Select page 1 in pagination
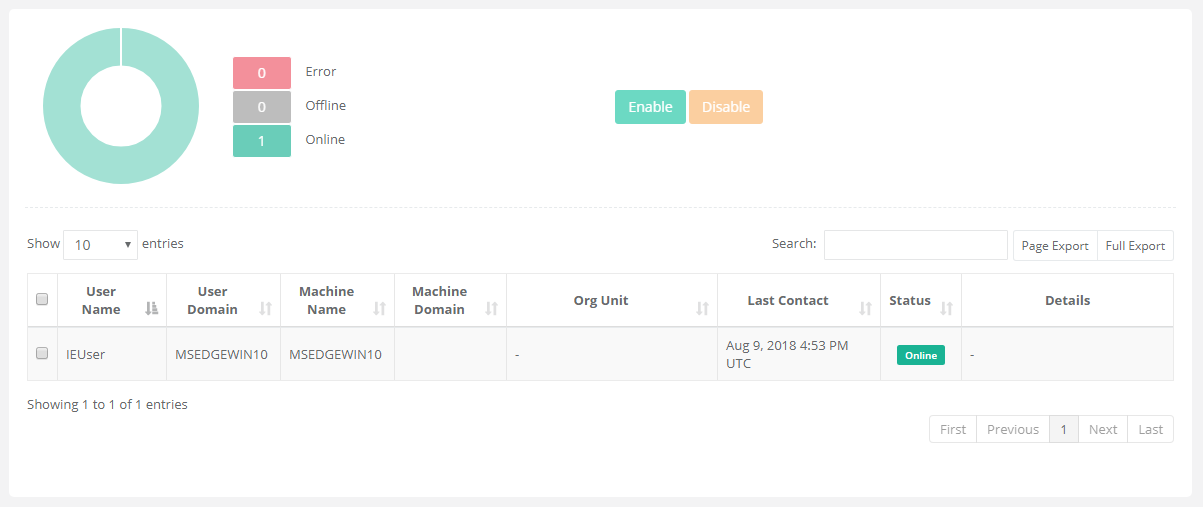Image resolution: width=1203 pixels, height=507 pixels. click(x=1063, y=429)
